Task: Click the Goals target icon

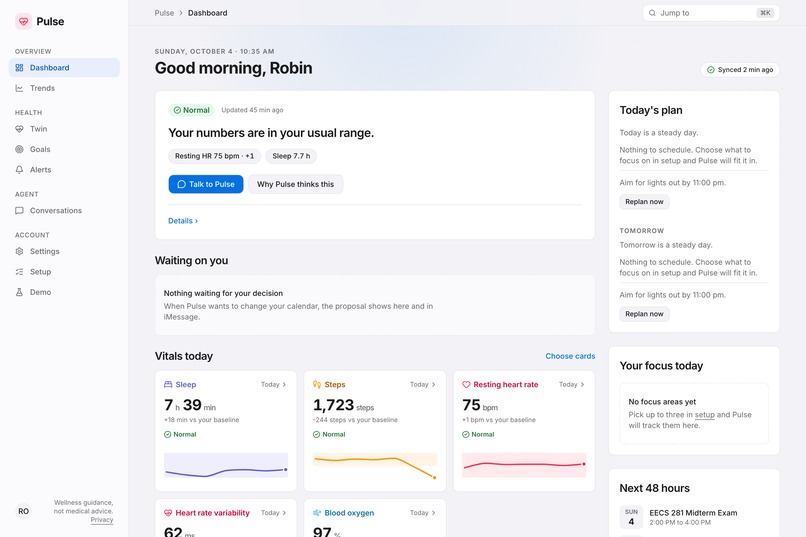Action: click(20, 150)
